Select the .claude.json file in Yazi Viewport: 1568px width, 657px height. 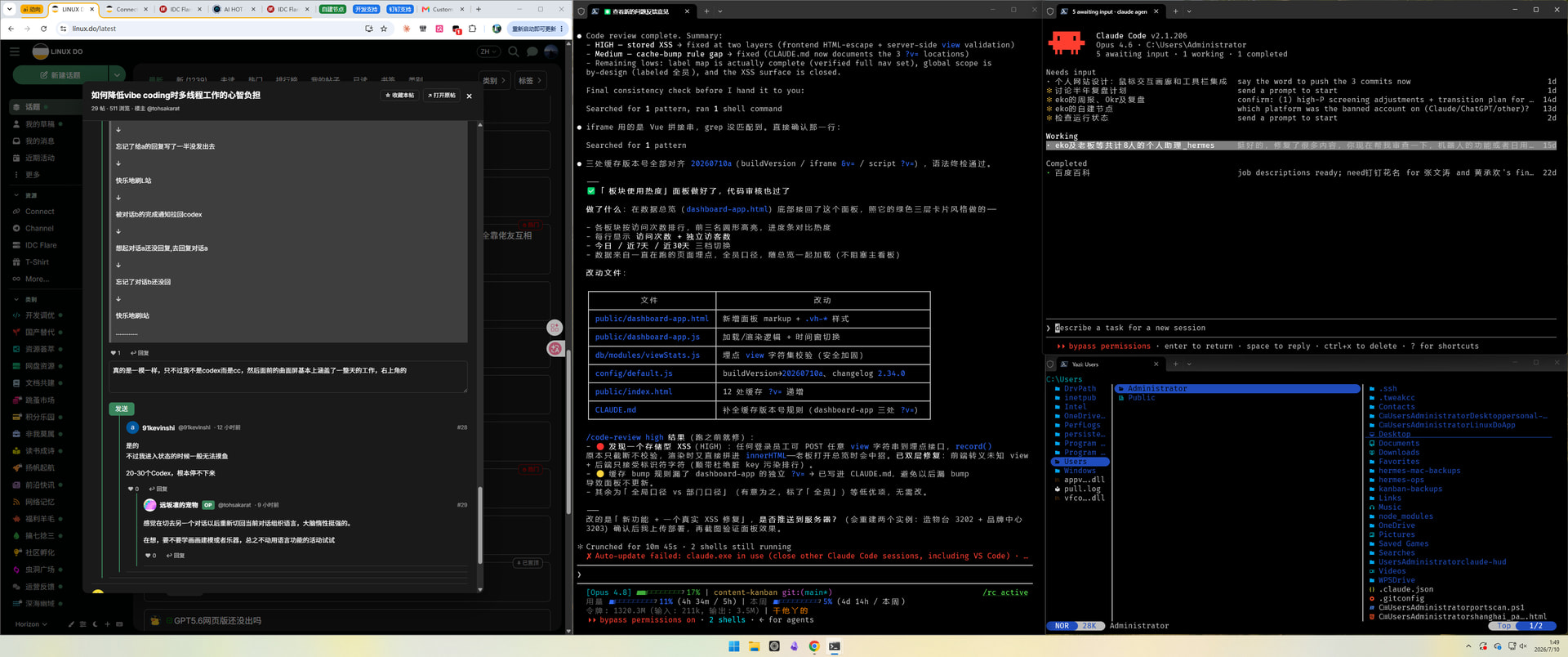pos(1405,589)
